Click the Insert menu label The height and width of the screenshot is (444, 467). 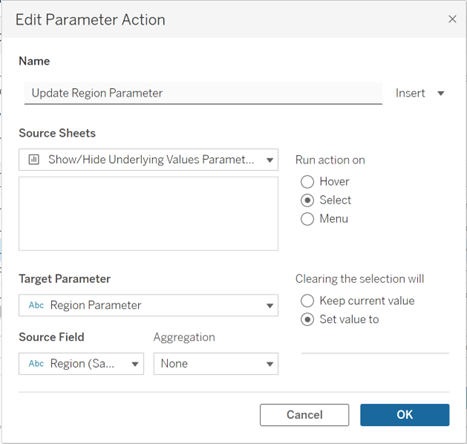click(410, 93)
